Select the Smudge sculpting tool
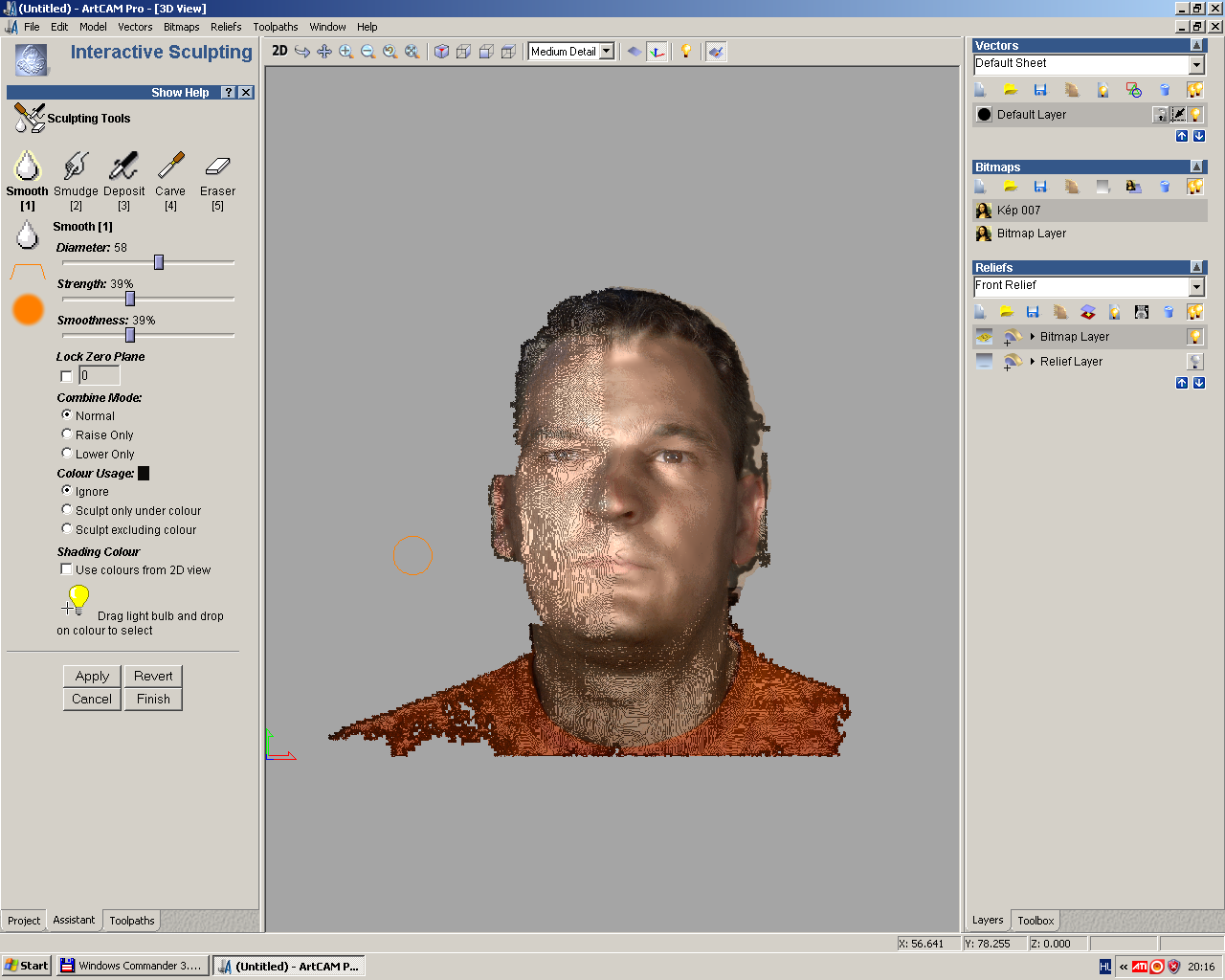Image resolution: width=1225 pixels, height=980 pixels. pos(76,167)
